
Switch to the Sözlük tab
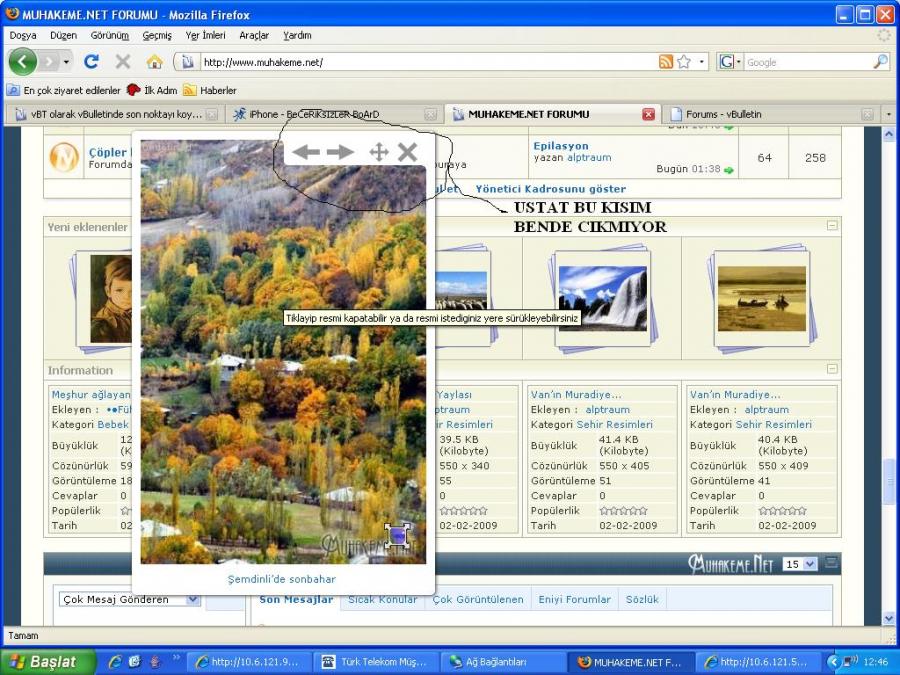coord(642,599)
